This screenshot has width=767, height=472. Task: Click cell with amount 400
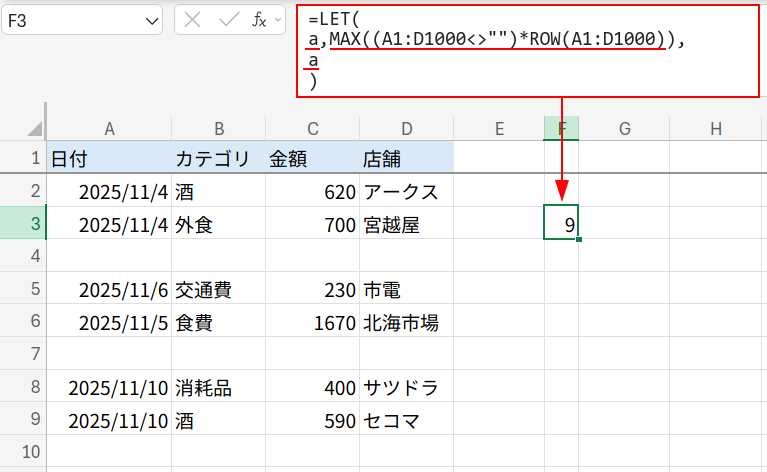coord(313,386)
